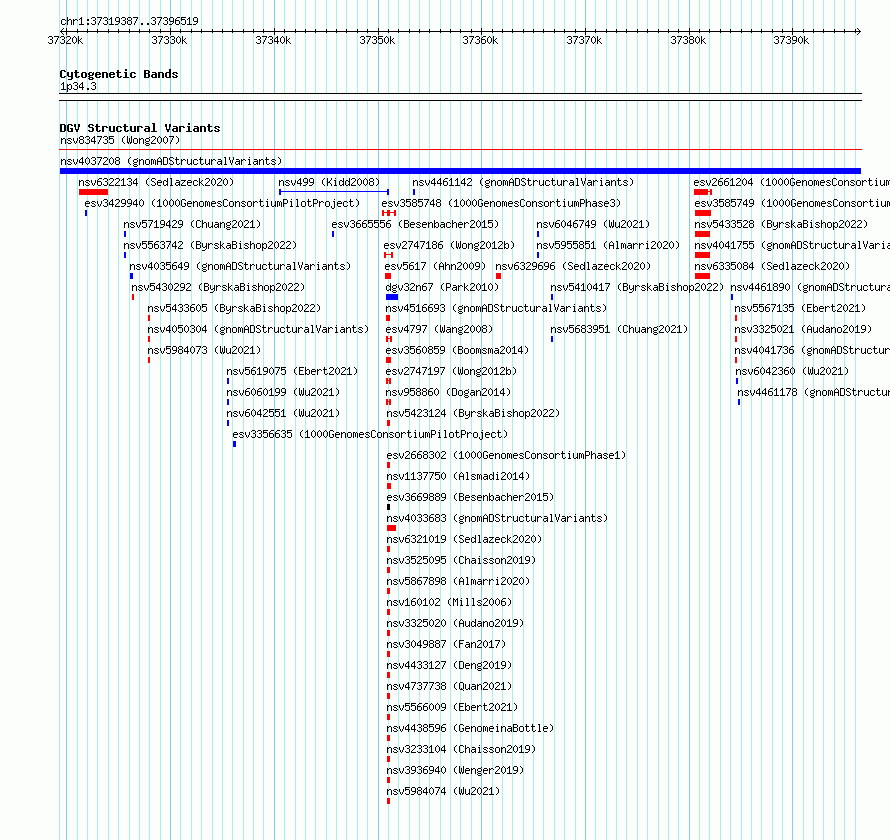The image size is (890, 840).
Task: Open variant nsv5683951 (Chuang2021)
Action: click(619, 329)
